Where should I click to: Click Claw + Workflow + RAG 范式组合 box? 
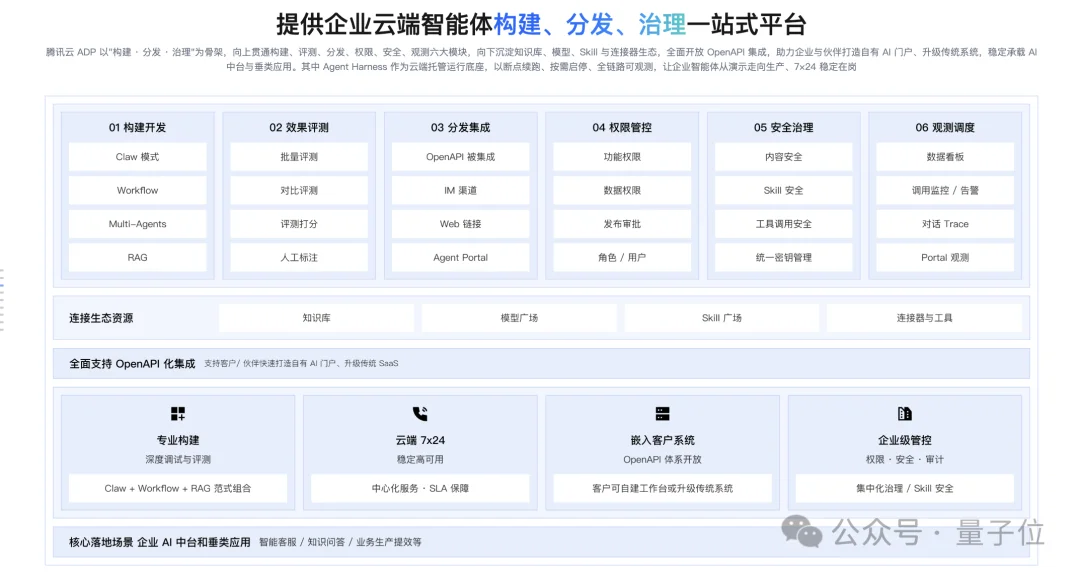tap(178, 488)
